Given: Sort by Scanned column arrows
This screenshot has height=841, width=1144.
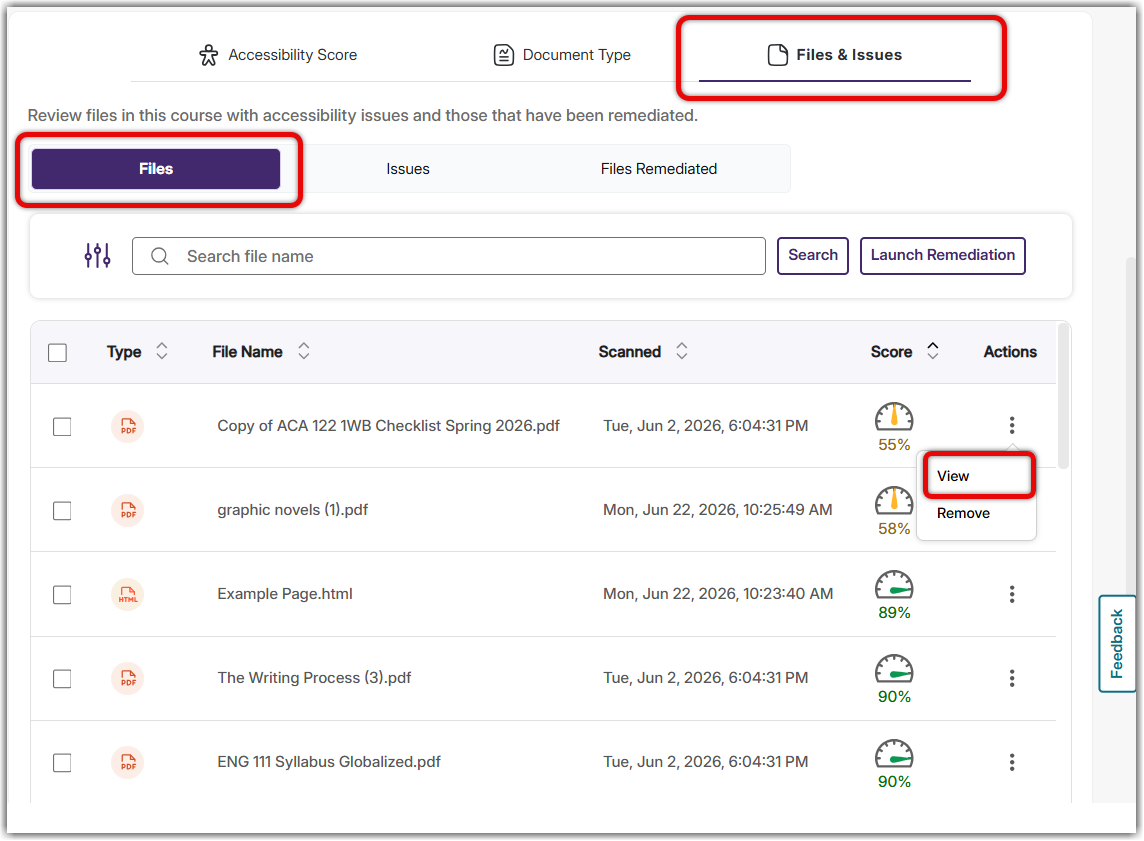Looking at the screenshot, I should pyautogui.click(x=682, y=352).
